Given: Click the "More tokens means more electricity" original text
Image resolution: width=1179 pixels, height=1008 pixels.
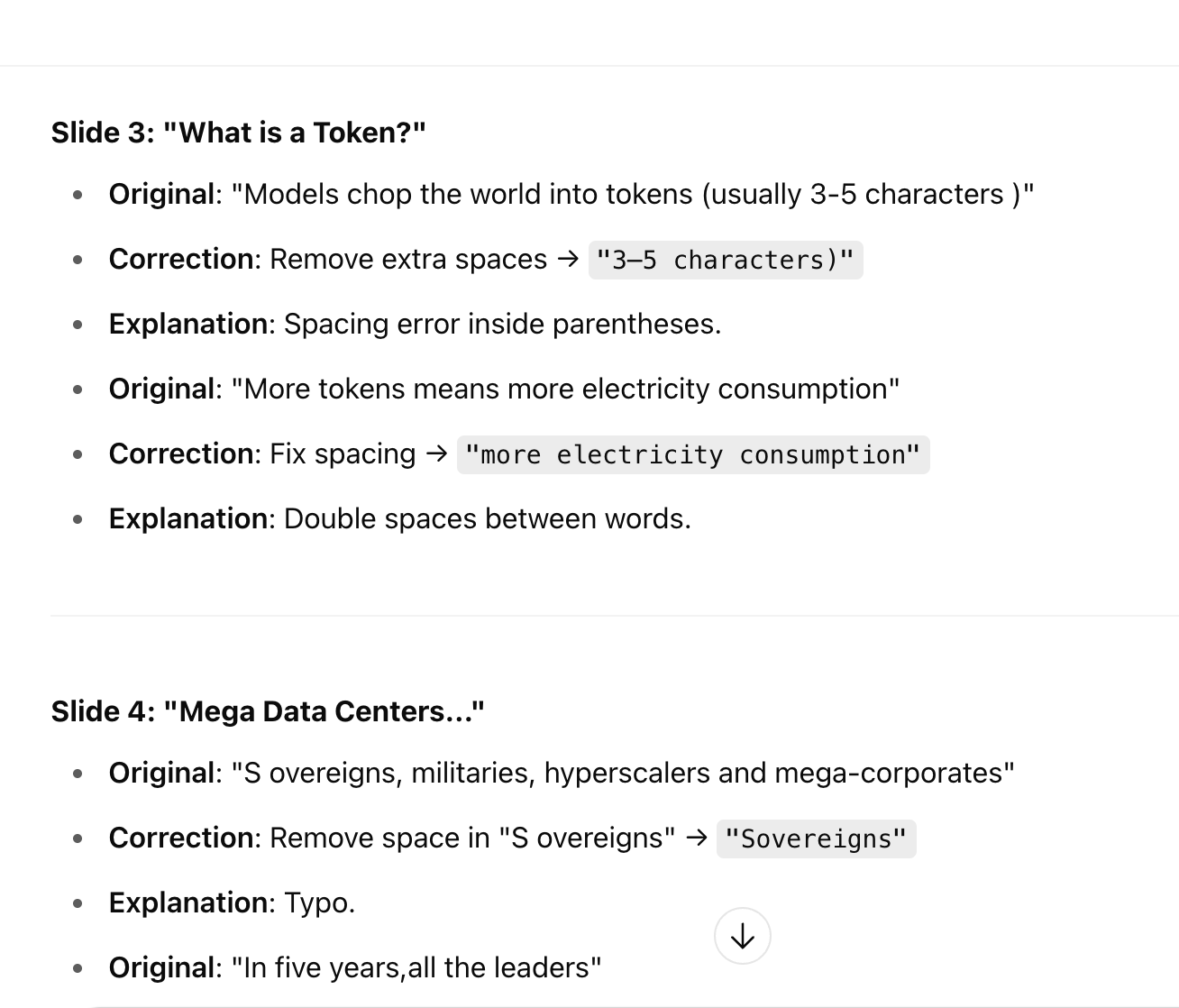Looking at the screenshot, I should point(505,389).
